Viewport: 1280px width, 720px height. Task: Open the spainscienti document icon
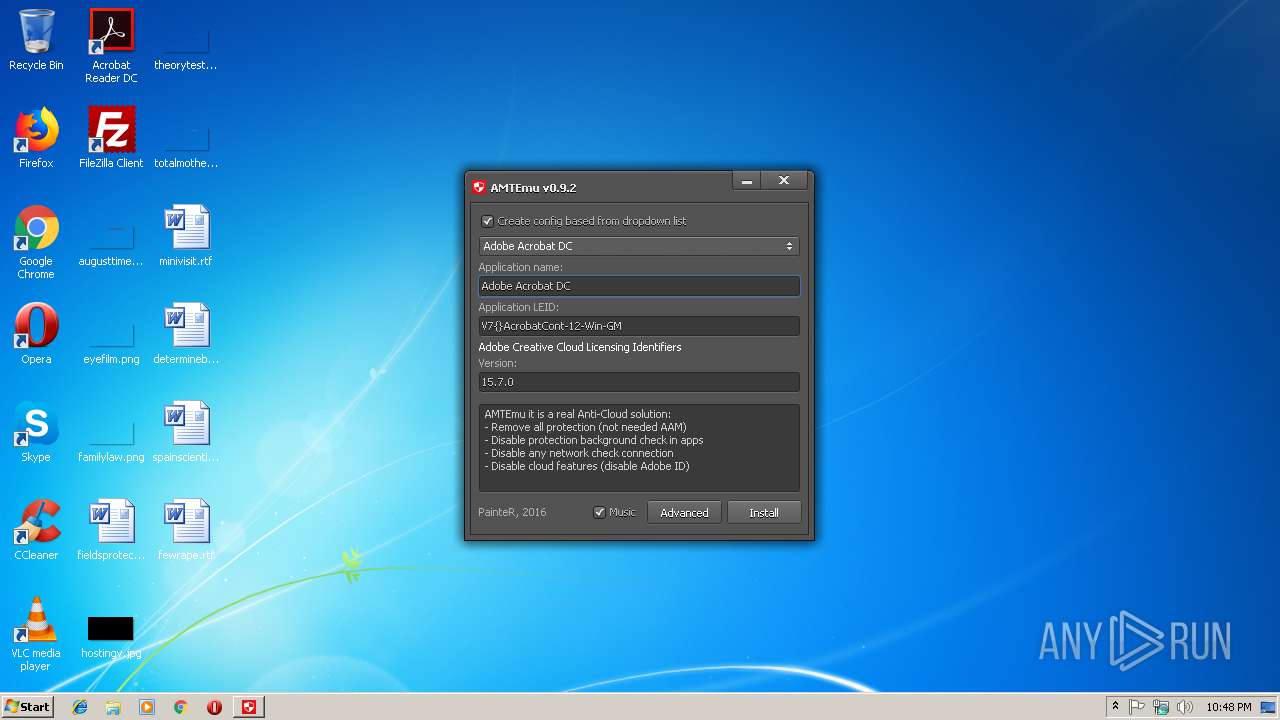point(186,432)
